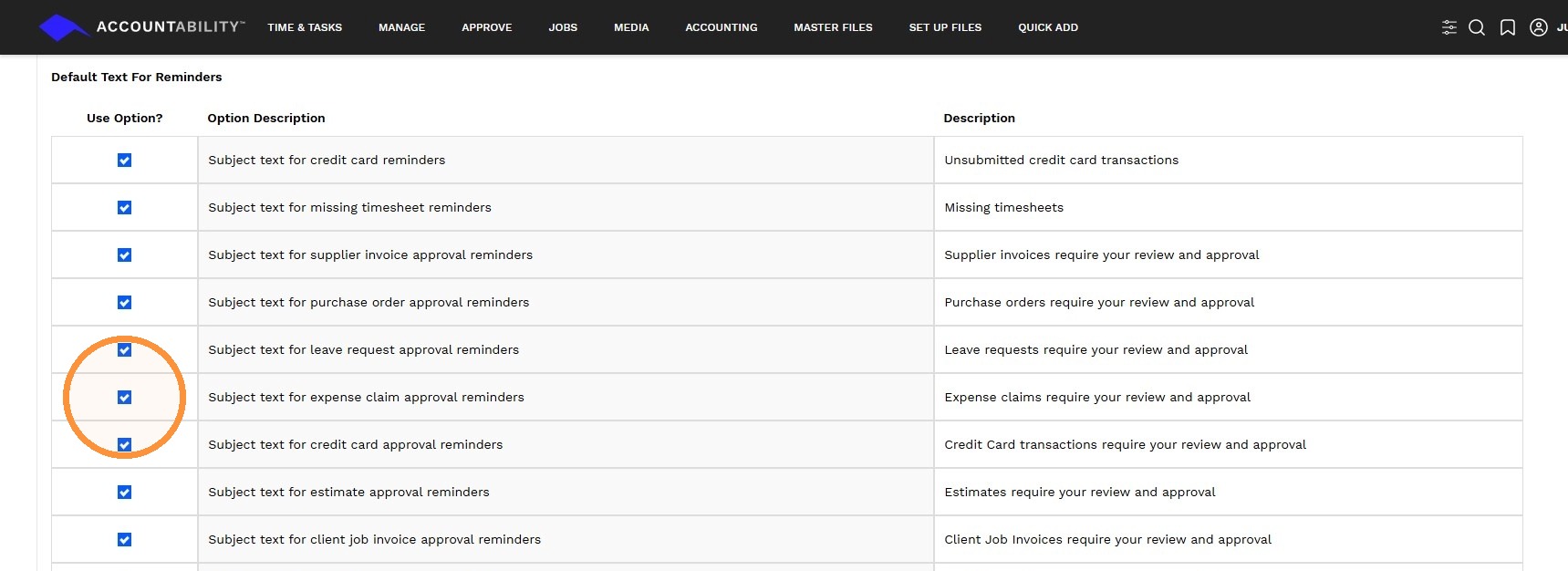Open the search magnifier icon
Image resolution: width=1568 pixels, height=571 pixels.
tap(1477, 27)
